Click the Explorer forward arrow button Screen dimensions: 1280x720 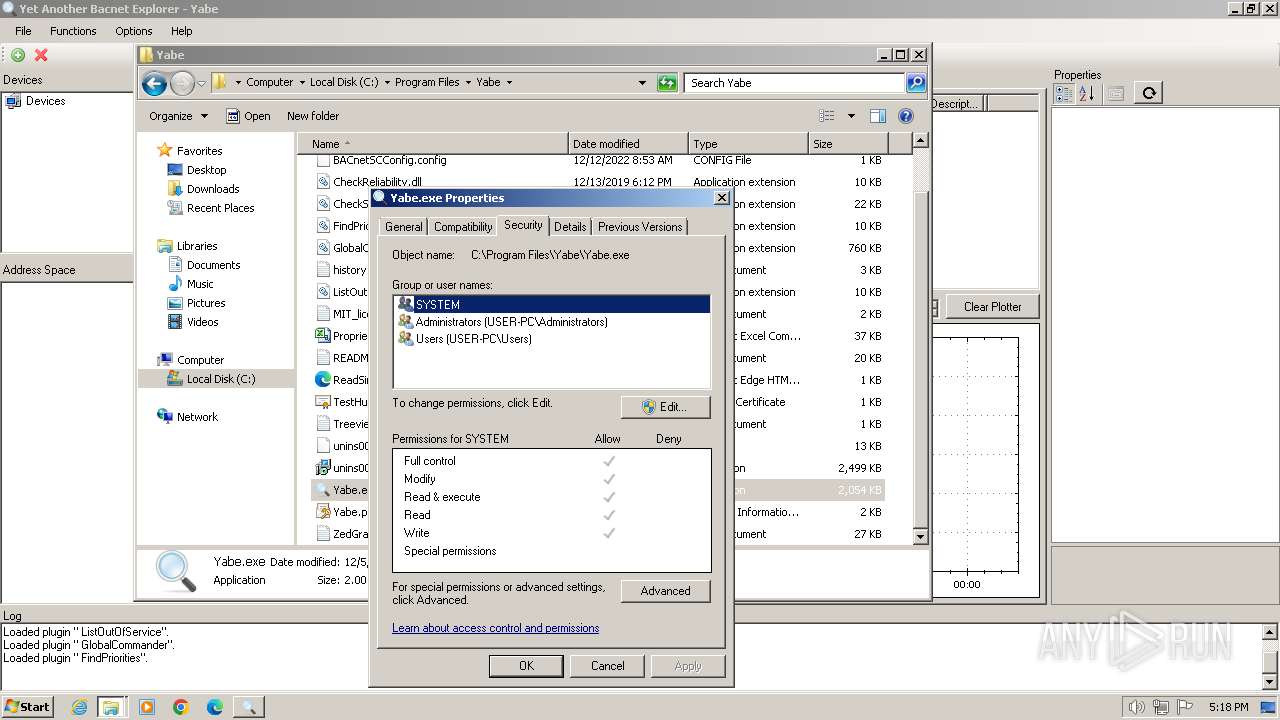182,83
